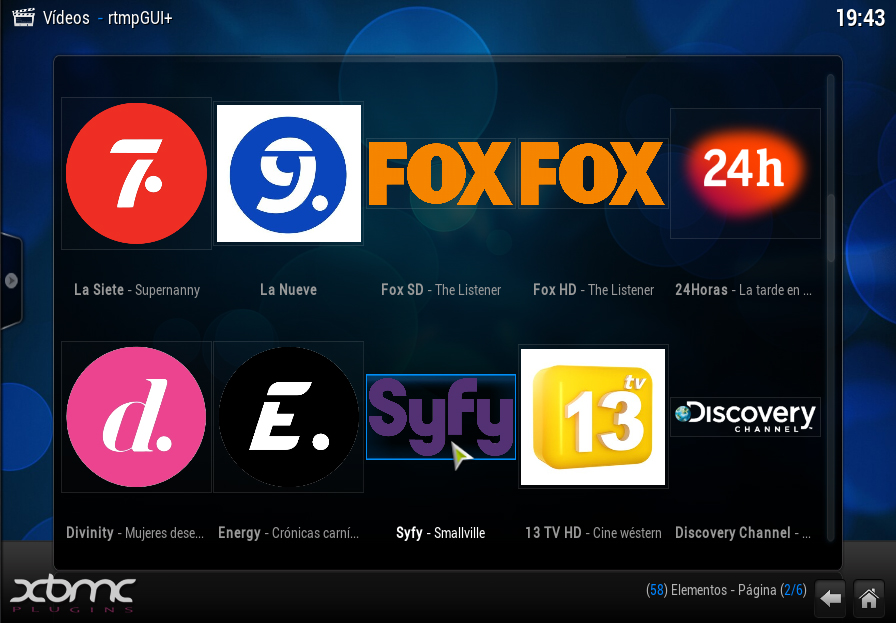Click the 'Fox SD - The Listener' label
This screenshot has height=623, width=896.
tap(441, 290)
